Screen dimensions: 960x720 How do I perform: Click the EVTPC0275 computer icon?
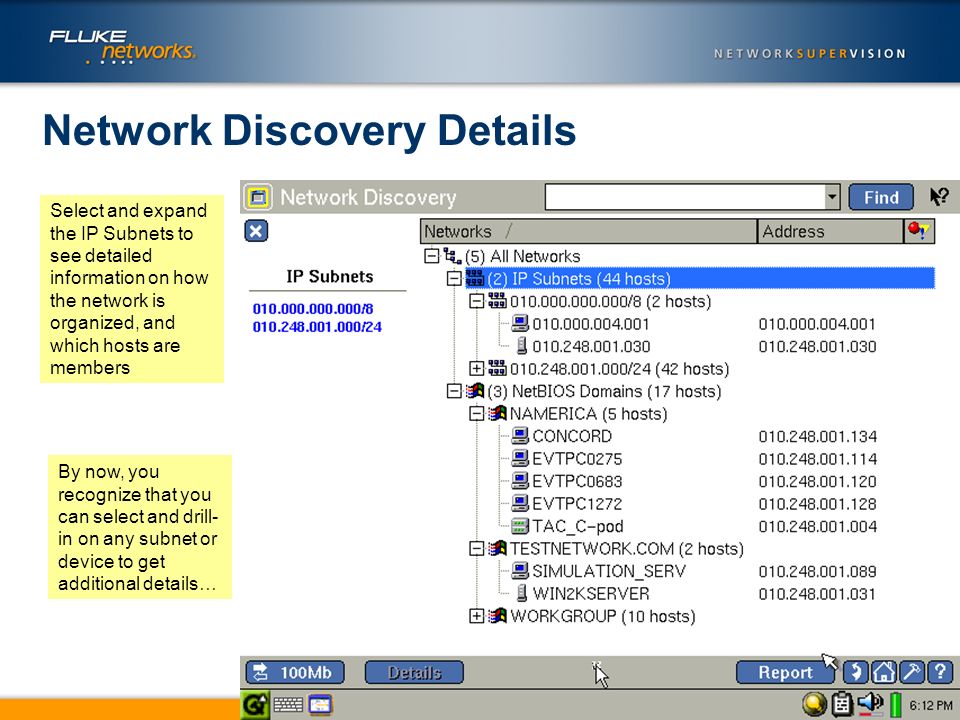[520, 459]
